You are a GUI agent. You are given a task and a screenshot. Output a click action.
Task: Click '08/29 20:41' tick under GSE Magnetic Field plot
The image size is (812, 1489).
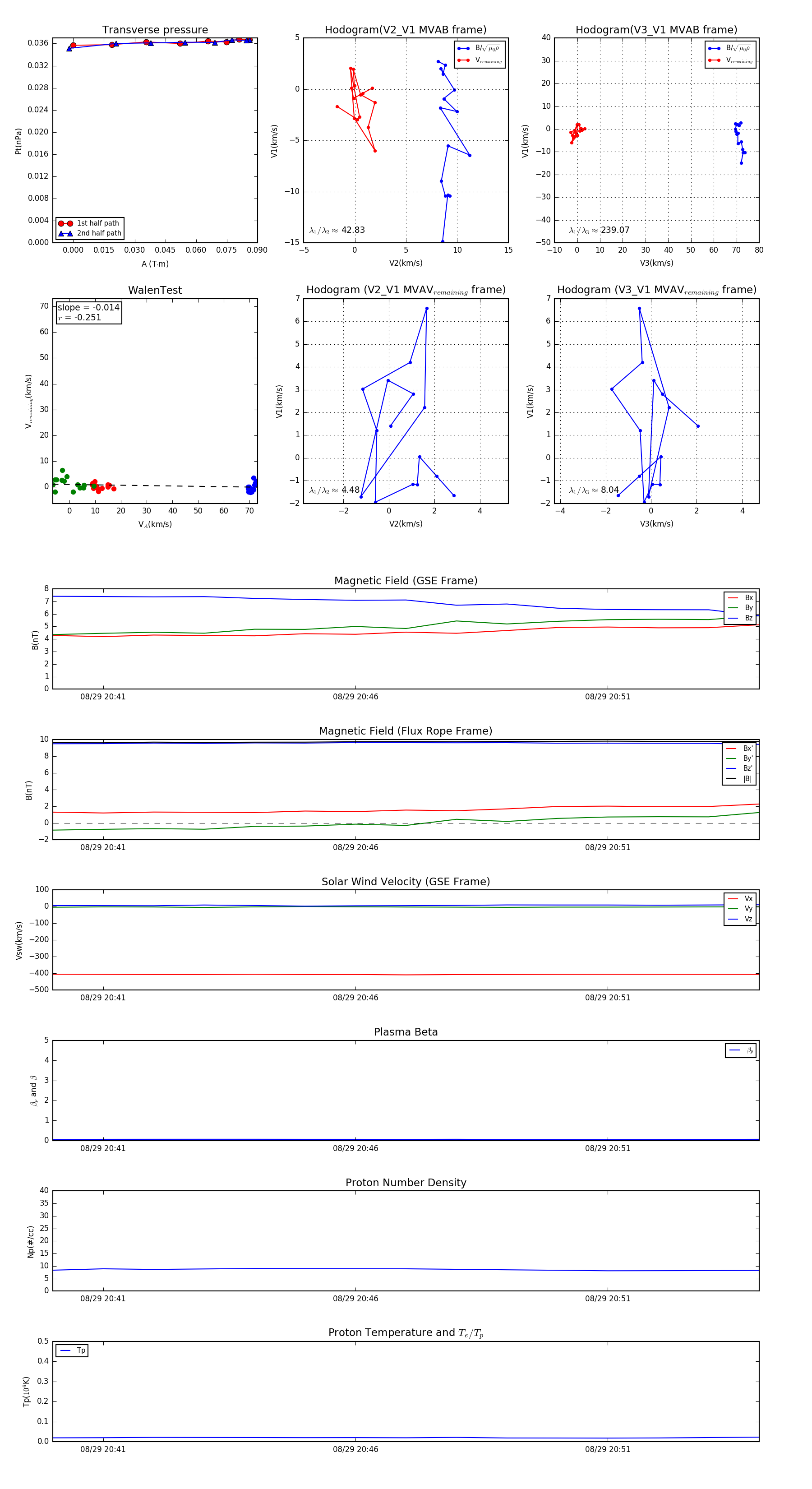tap(103, 697)
